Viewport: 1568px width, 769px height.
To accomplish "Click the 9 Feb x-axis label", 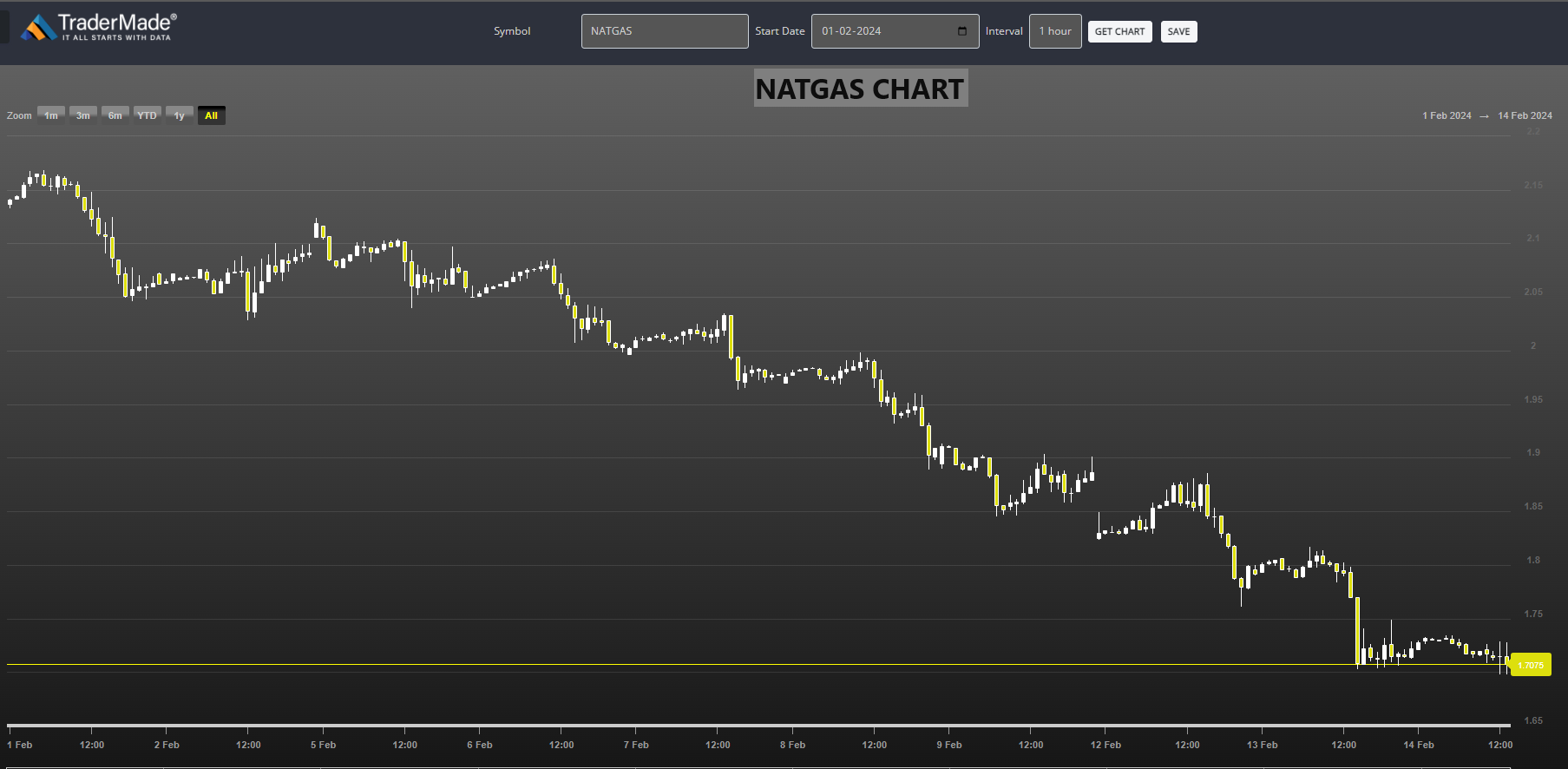I will pyautogui.click(x=949, y=745).
